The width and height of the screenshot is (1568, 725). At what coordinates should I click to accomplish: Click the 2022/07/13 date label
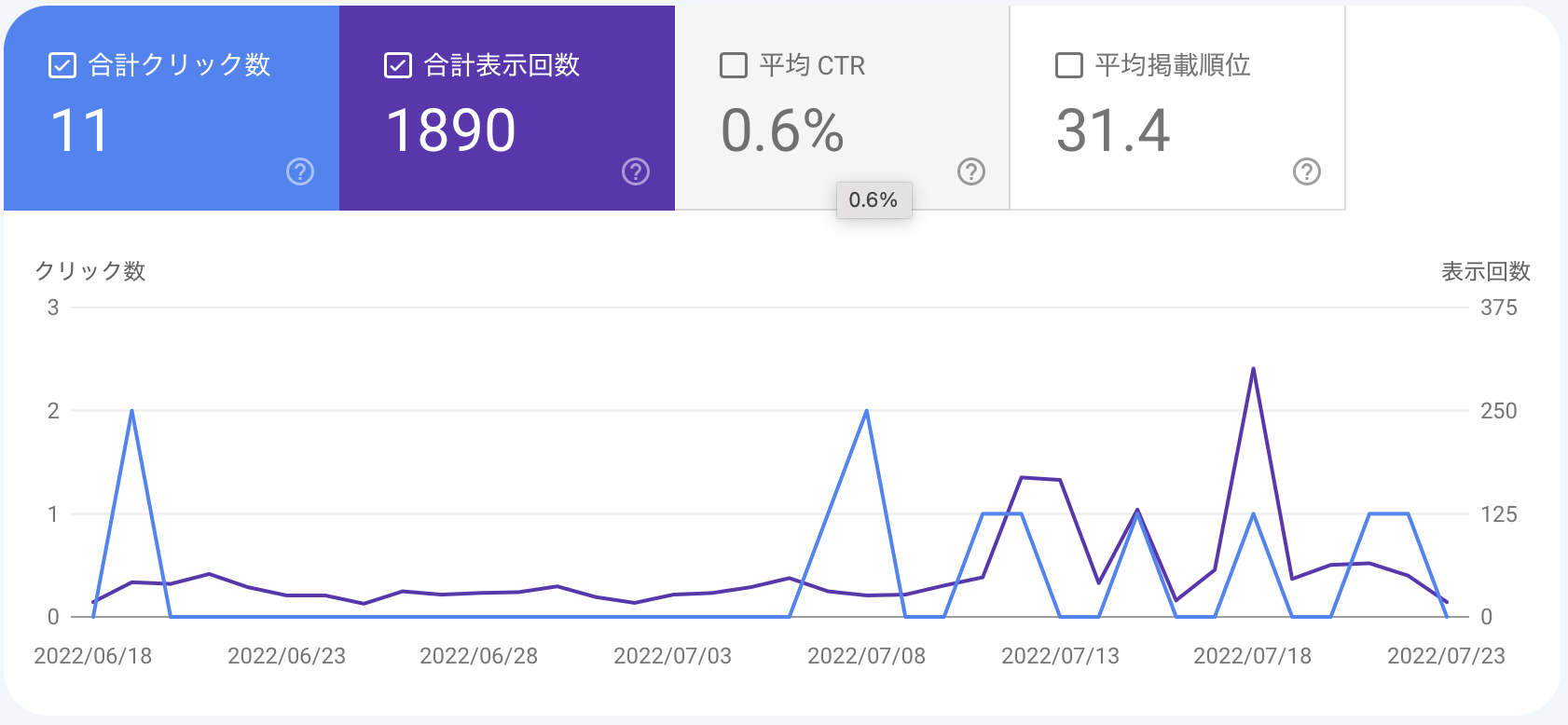tap(1061, 656)
